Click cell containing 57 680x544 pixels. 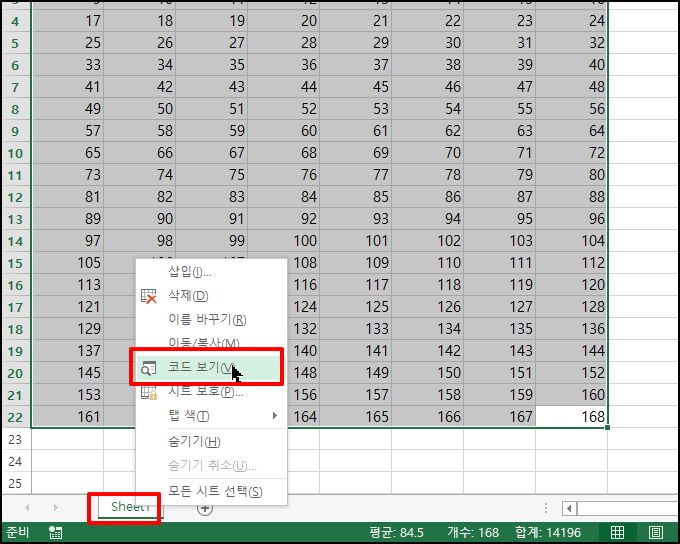pos(68,131)
